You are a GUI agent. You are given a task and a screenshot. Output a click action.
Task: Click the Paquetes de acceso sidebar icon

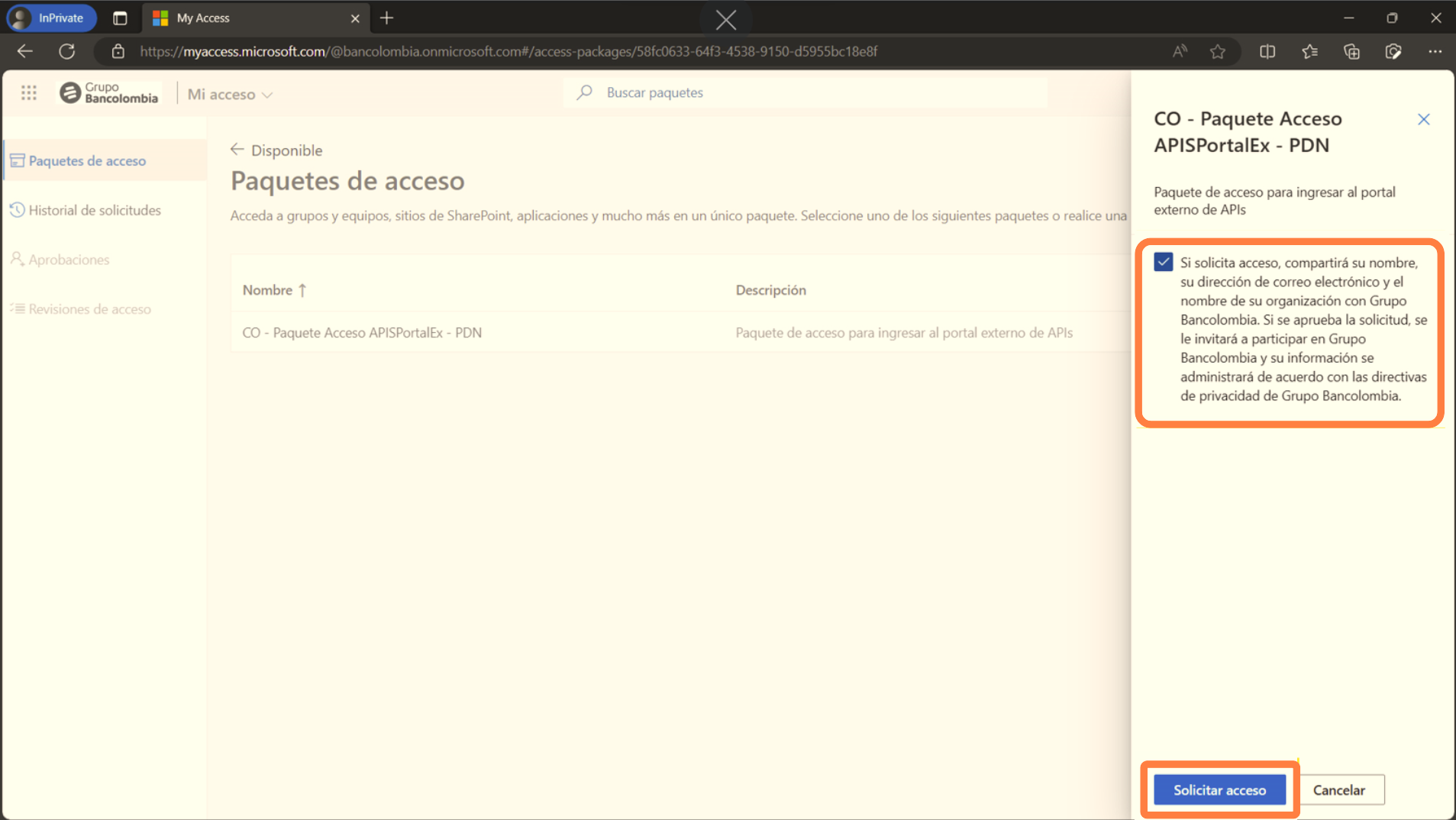pos(17,160)
